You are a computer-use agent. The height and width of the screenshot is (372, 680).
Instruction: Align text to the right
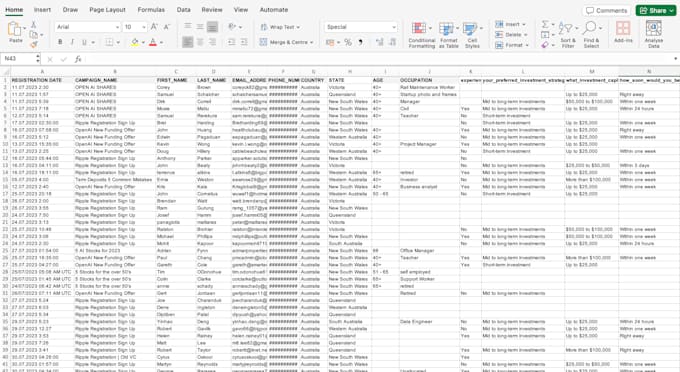212,42
